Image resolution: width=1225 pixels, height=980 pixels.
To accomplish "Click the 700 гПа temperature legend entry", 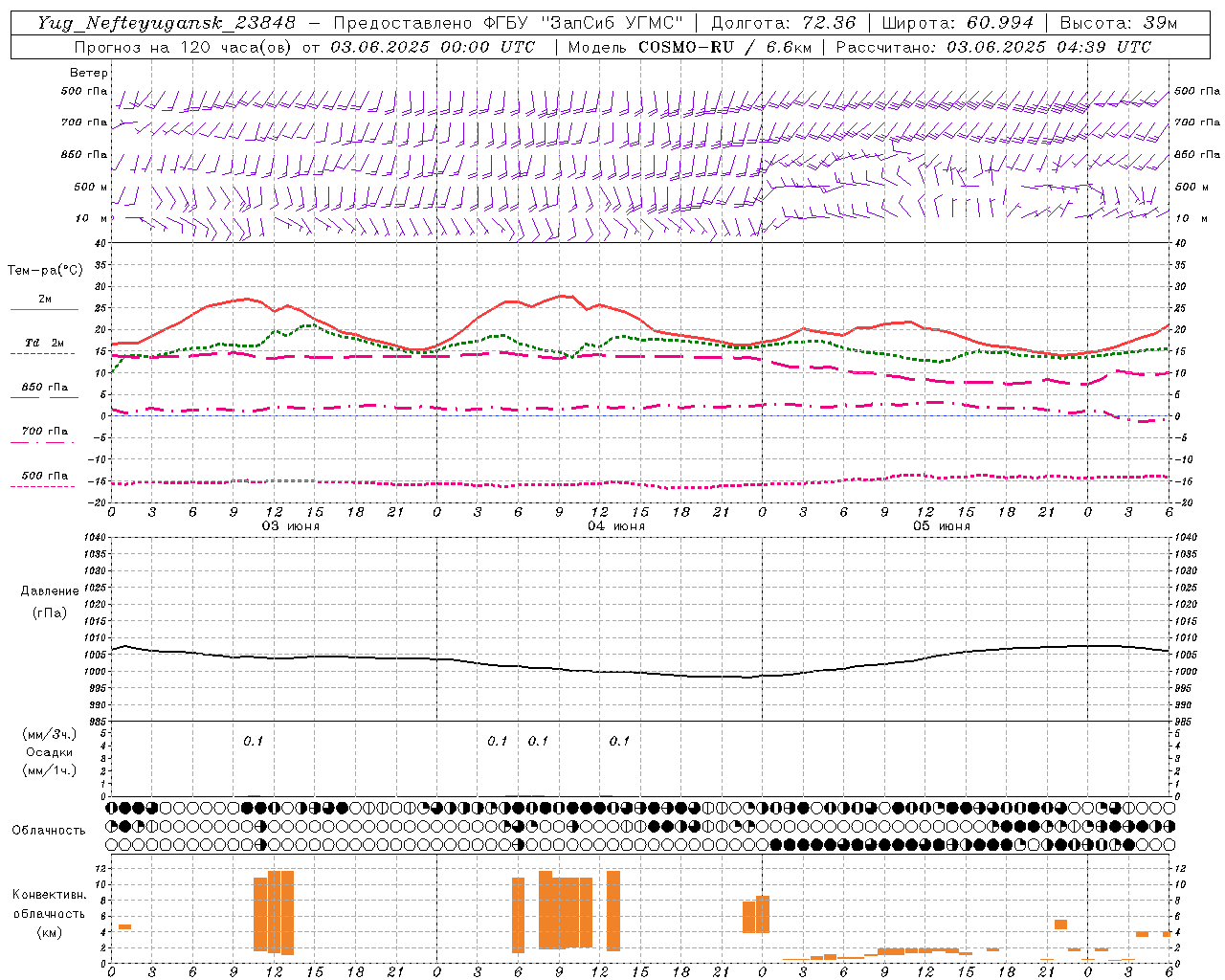I will click(45, 432).
